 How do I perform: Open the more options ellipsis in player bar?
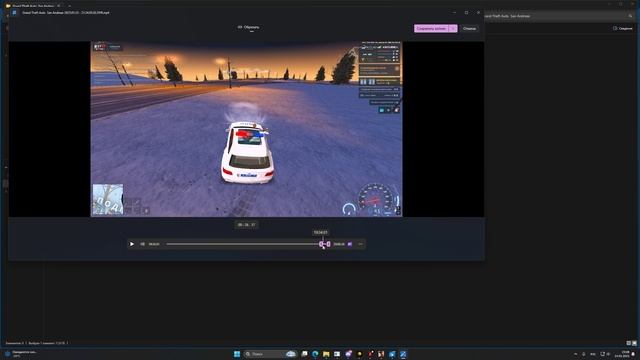point(360,244)
